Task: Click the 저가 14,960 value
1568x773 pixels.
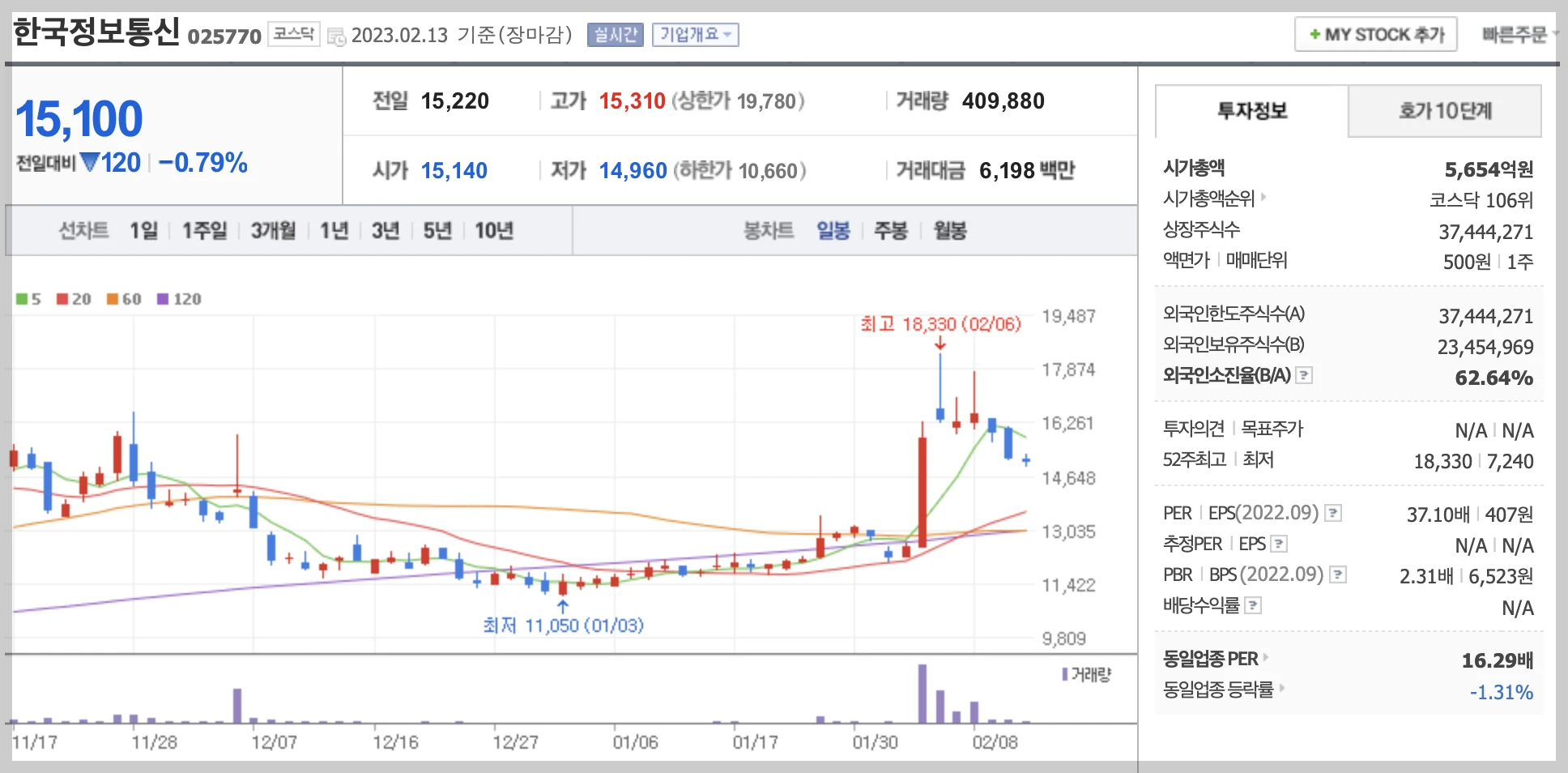Action: [633, 171]
